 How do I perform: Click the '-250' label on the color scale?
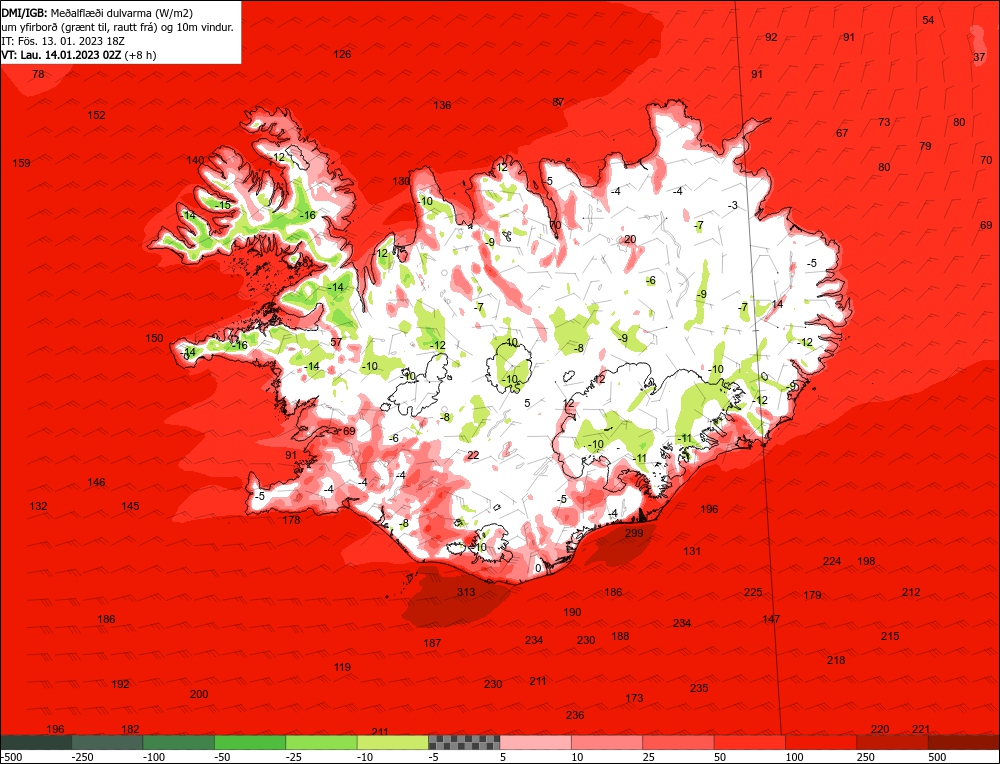click(82, 757)
